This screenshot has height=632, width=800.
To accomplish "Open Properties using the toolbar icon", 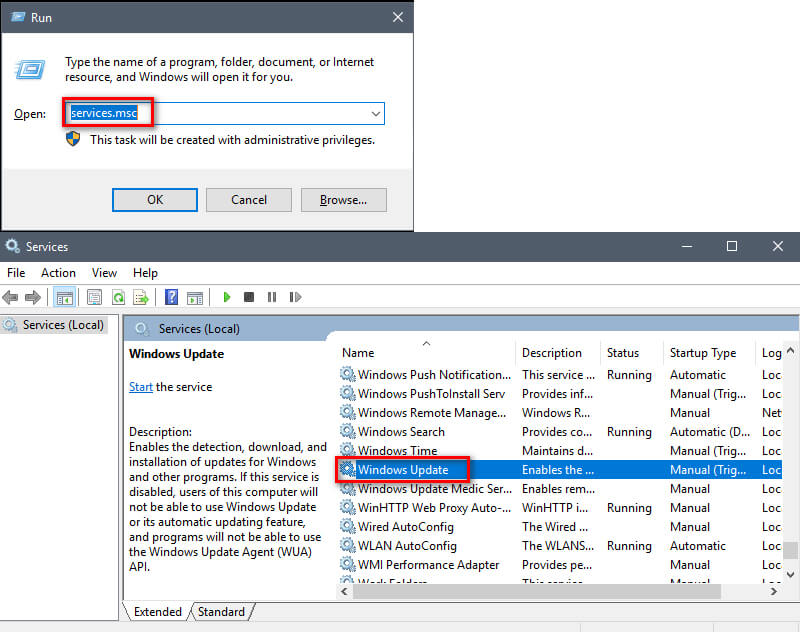I will 93,297.
